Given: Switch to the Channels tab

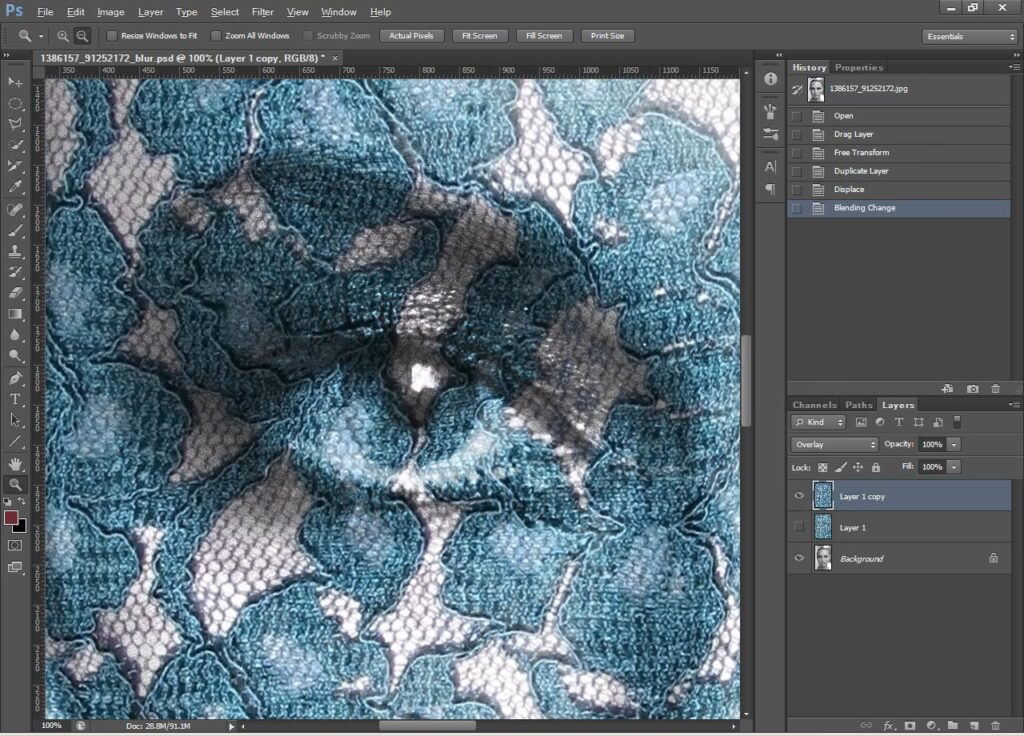Looking at the screenshot, I should tap(814, 405).
